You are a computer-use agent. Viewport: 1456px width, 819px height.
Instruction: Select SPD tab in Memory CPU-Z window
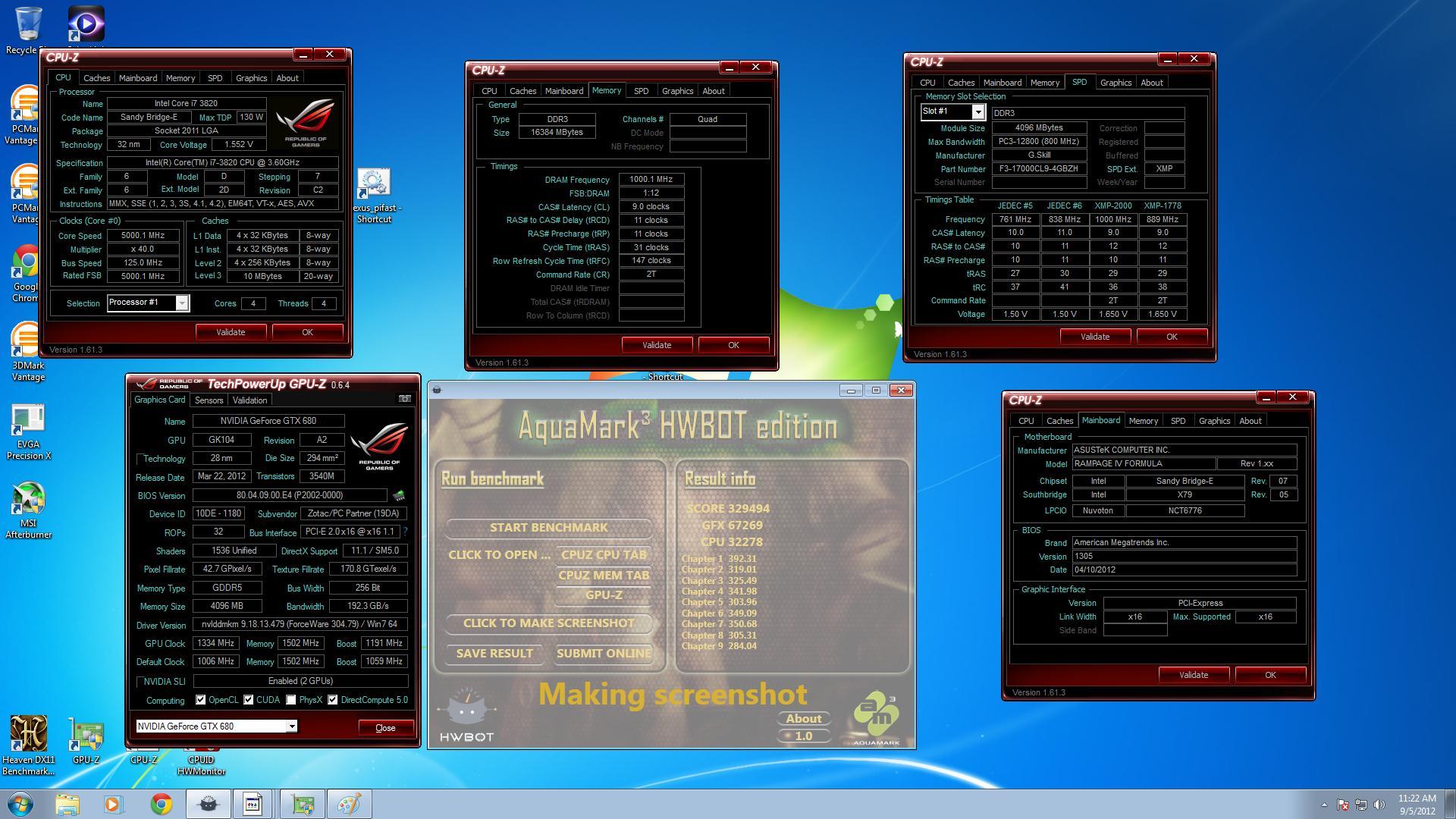(x=641, y=91)
